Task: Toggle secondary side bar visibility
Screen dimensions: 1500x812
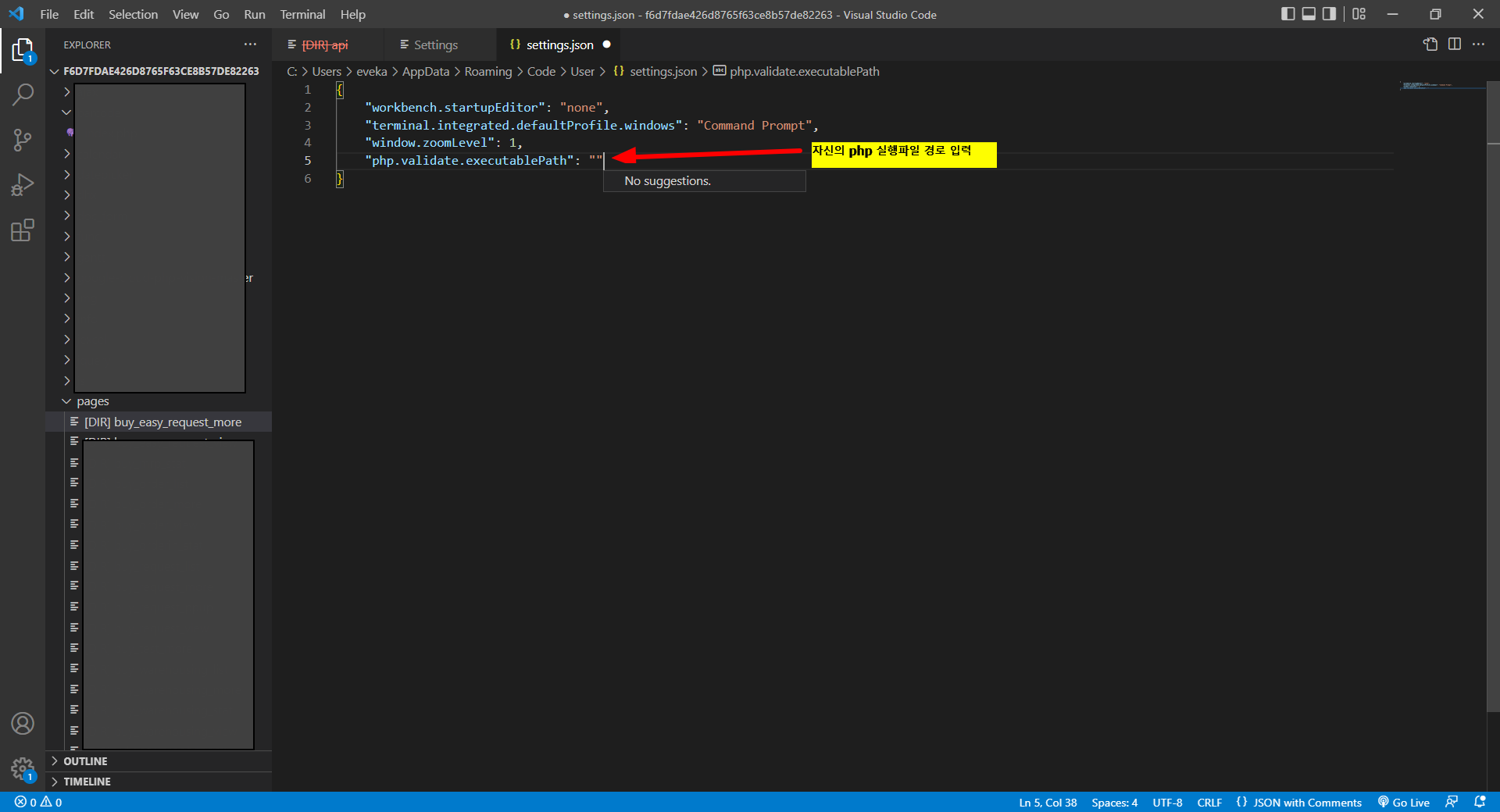Action: pos(1329,14)
